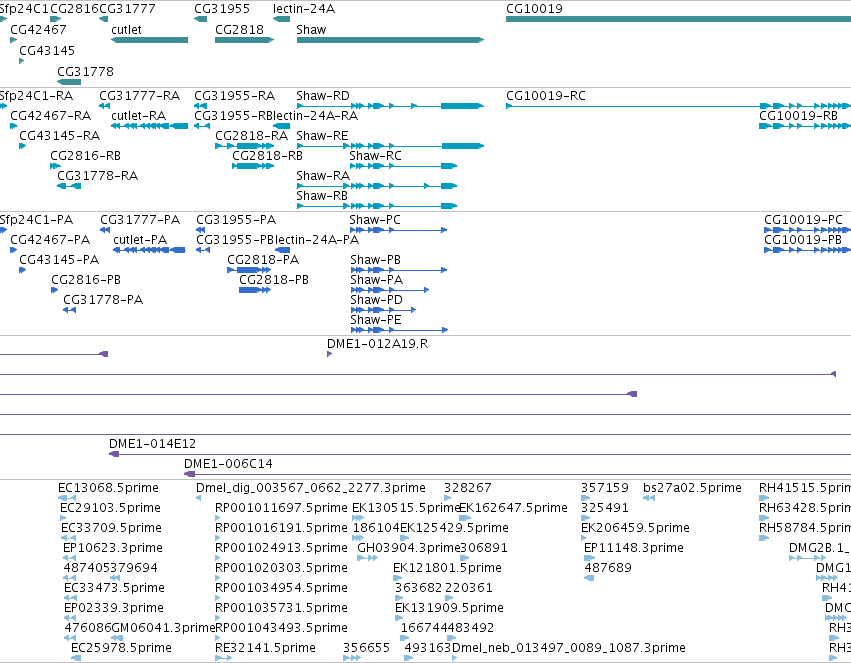Click the lectin-24A-RA transcript label
This screenshot has width=851, height=663.
(x=315, y=116)
